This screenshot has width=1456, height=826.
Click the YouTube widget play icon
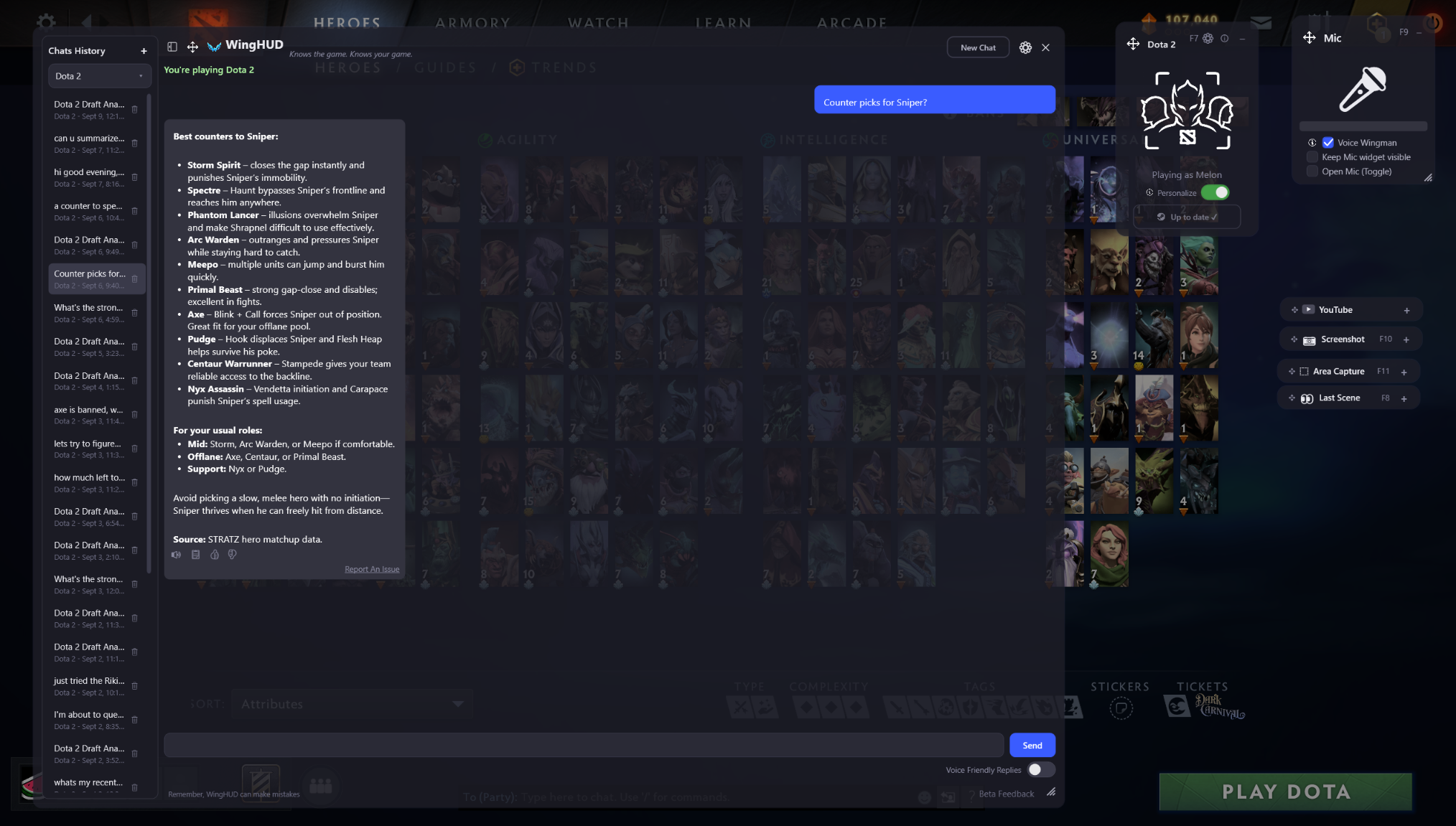coord(1308,310)
